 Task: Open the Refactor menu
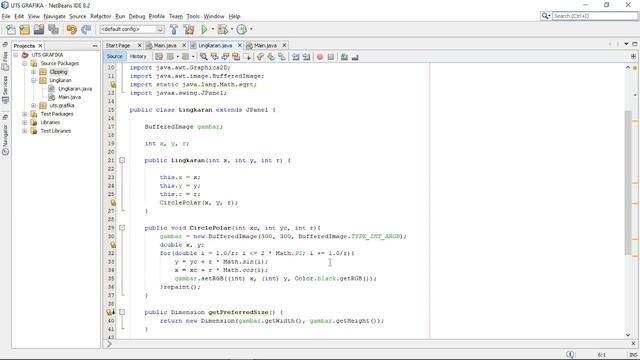click(x=100, y=16)
